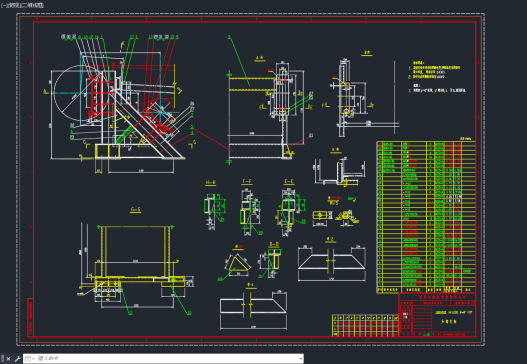The image size is (527, 364).
Task: Open the viewport [-] controls menu
Action: [x=3, y=5]
